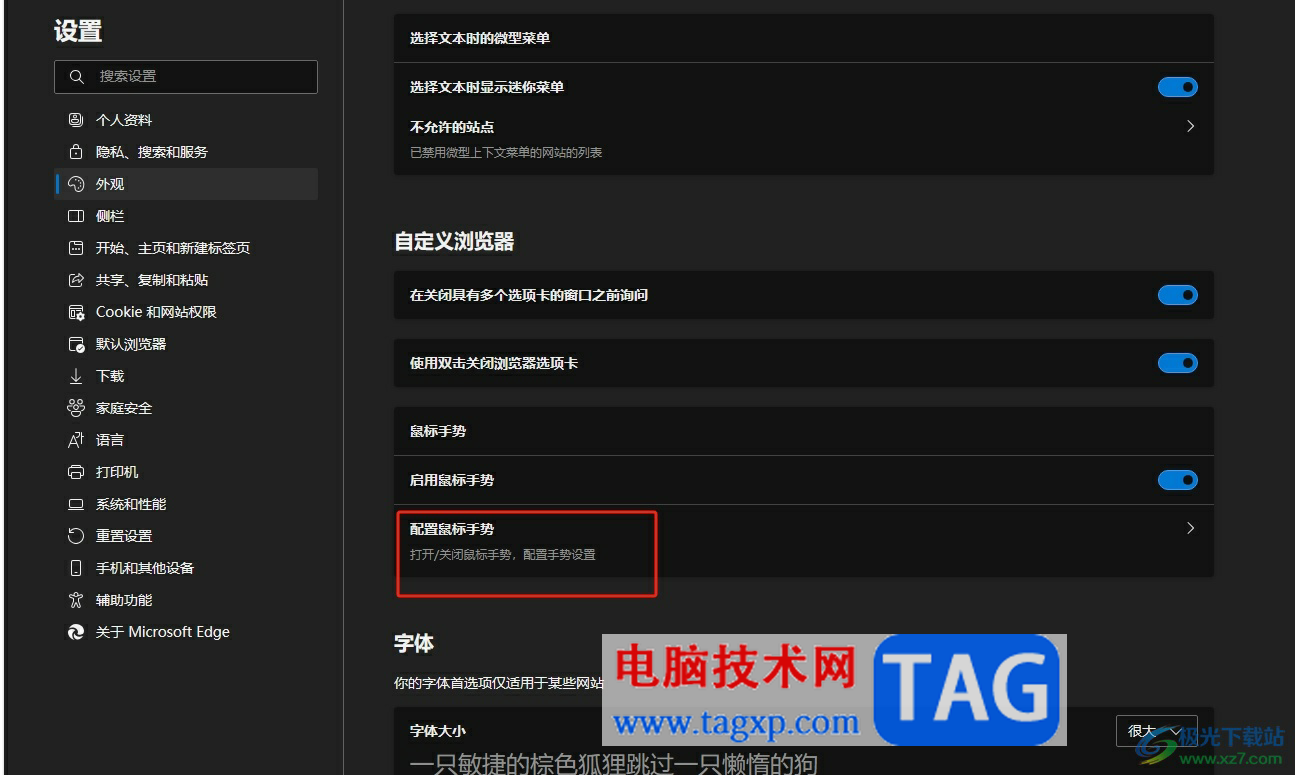Disable 启用鼠标手势 switch
The height and width of the screenshot is (775, 1295).
pos(1177,480)
